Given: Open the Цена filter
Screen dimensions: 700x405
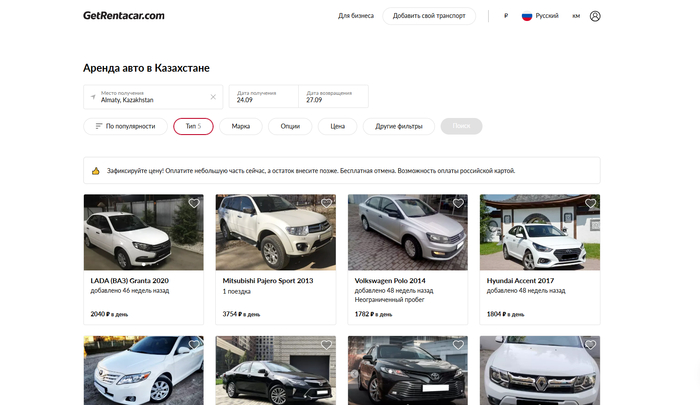Looking at the screenshot, I should point(337,126).
